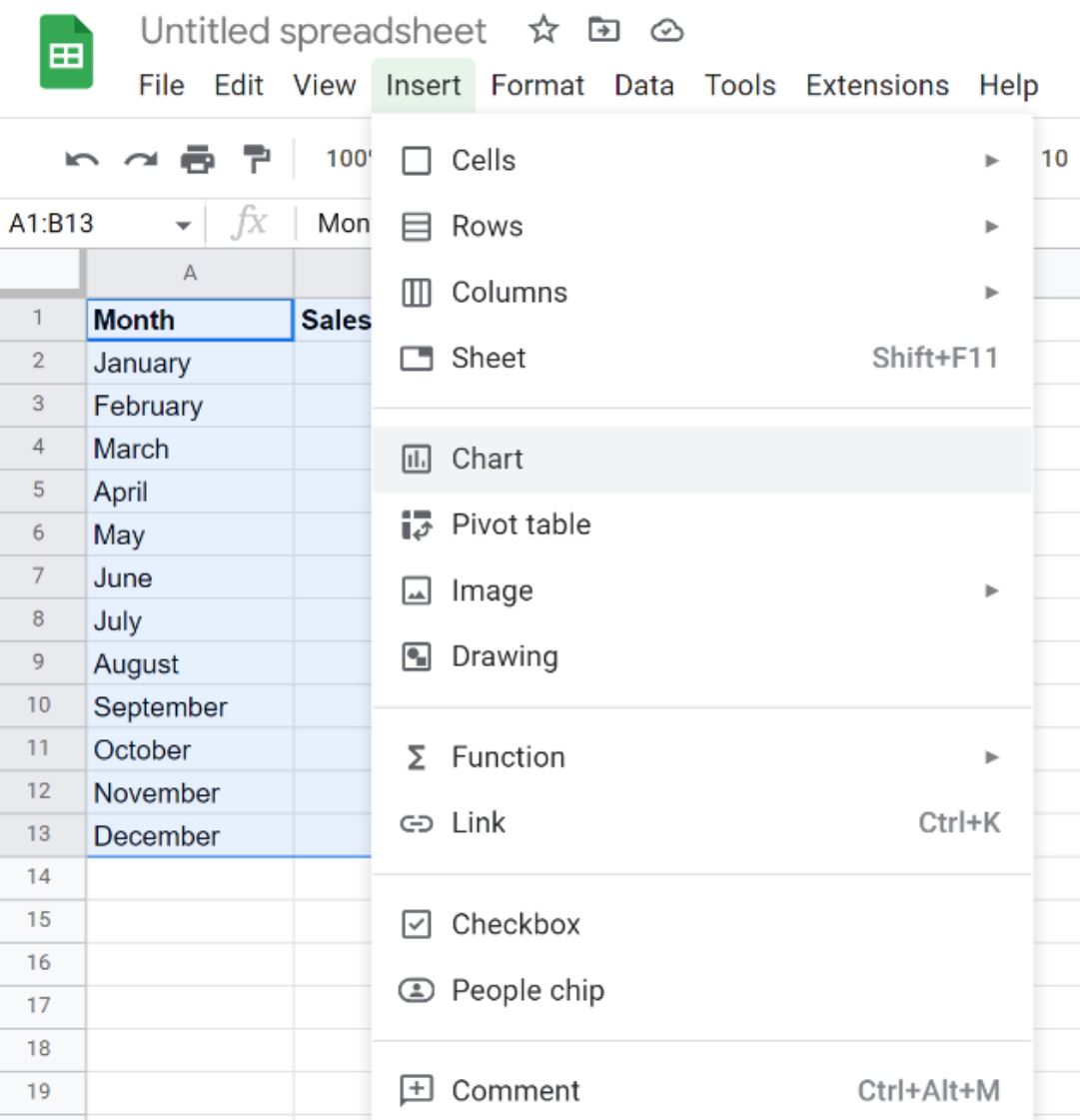The height and width of the screenshot is (1120, 1080).
Task: Expand the Columns submenu arrow
Action: [991, 293]
